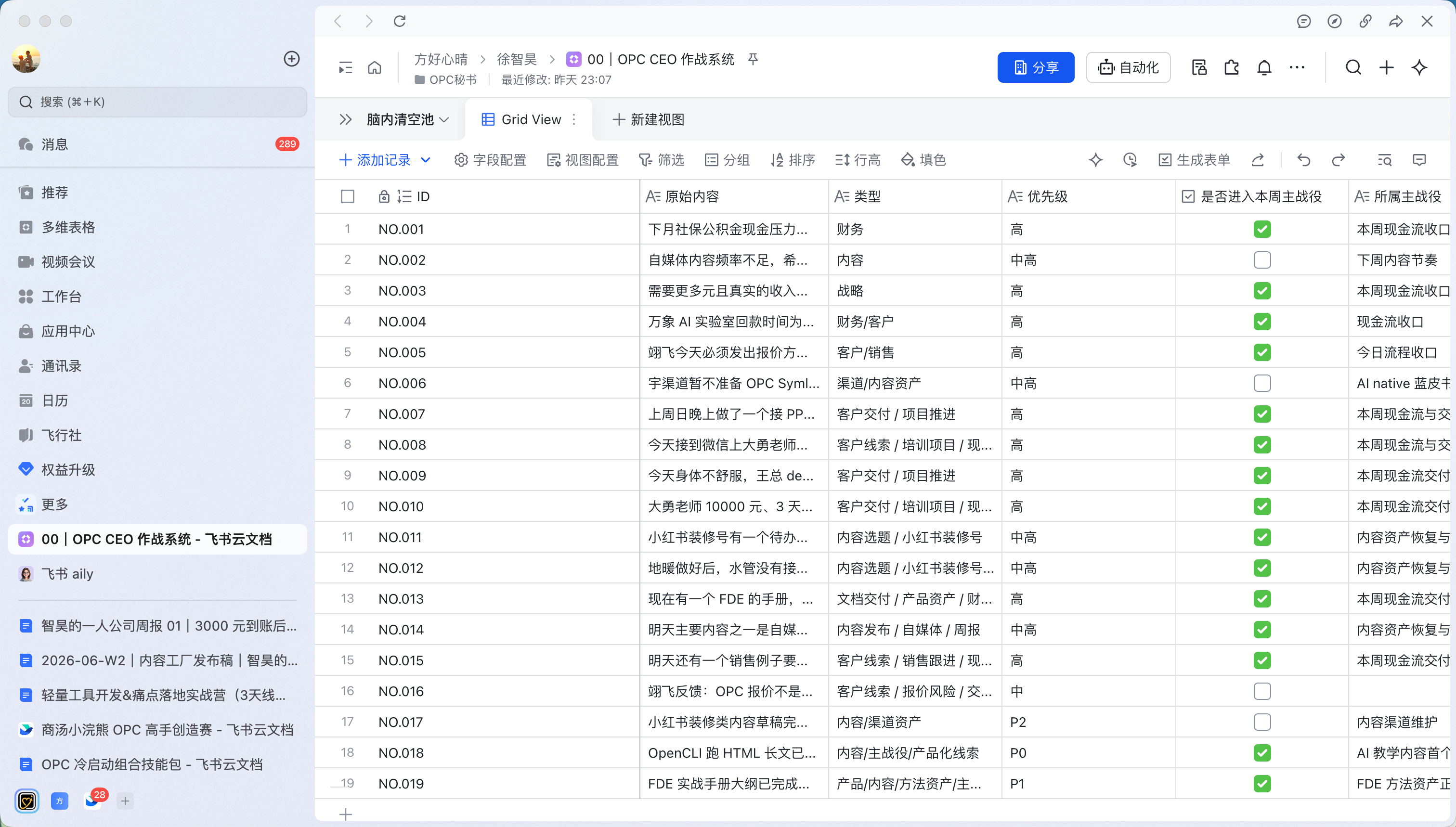Open 日历 in the sidebar
This screenshot has height=827, width=1456.
point(157,401)
